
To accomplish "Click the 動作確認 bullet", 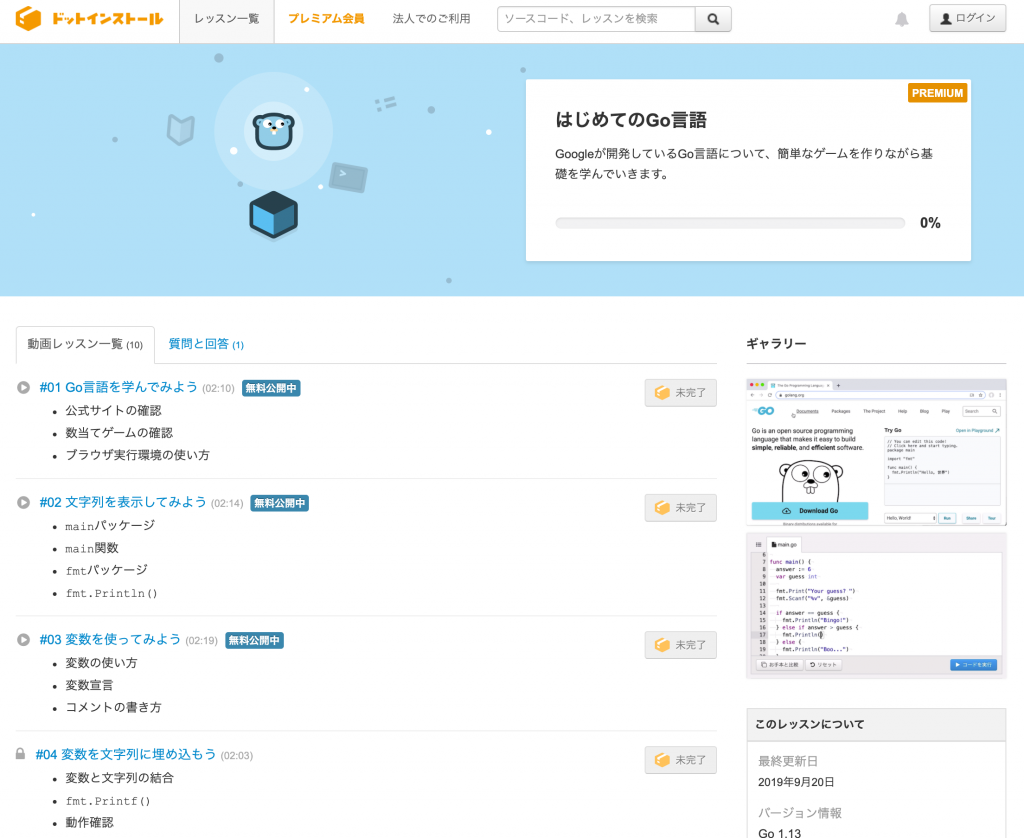I will pos(89,822).
